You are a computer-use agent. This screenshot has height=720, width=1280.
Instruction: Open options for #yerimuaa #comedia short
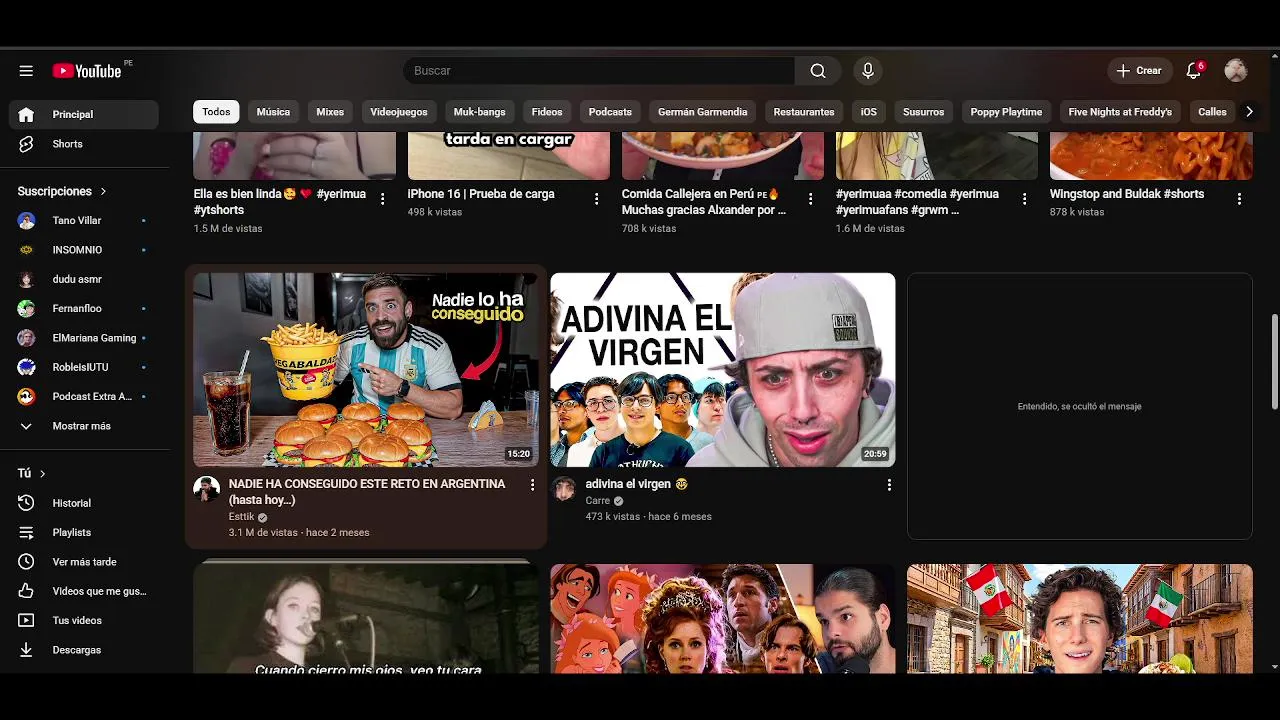click(x=1025, y=199)
